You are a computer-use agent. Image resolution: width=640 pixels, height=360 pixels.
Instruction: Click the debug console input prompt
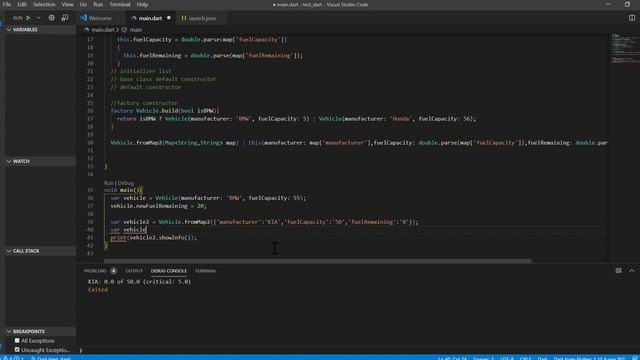click(x=80, y=350)
